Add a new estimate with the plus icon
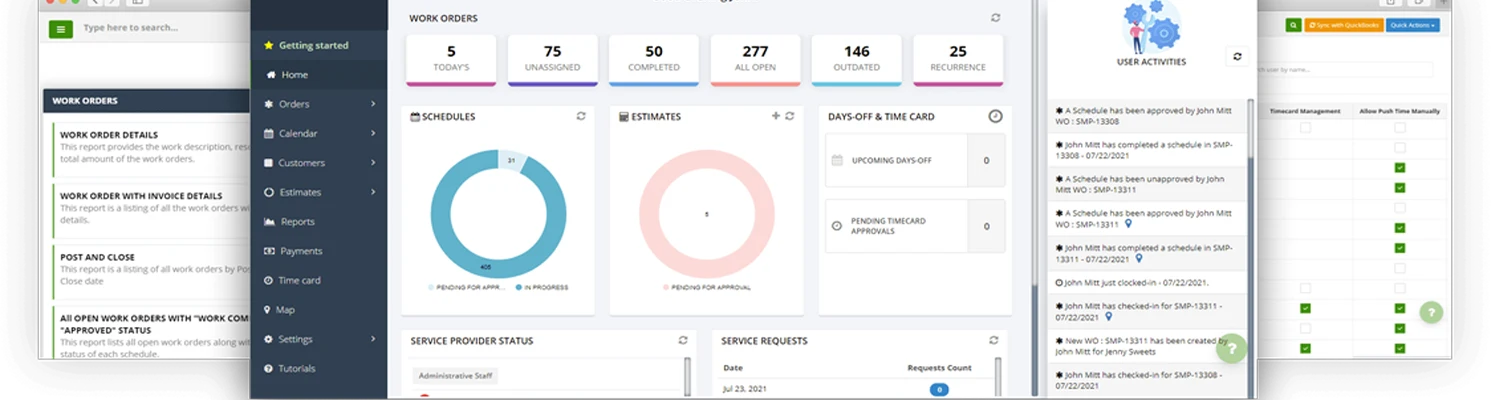This screenshot has width=1505, height=400. (x=775, y=116)
